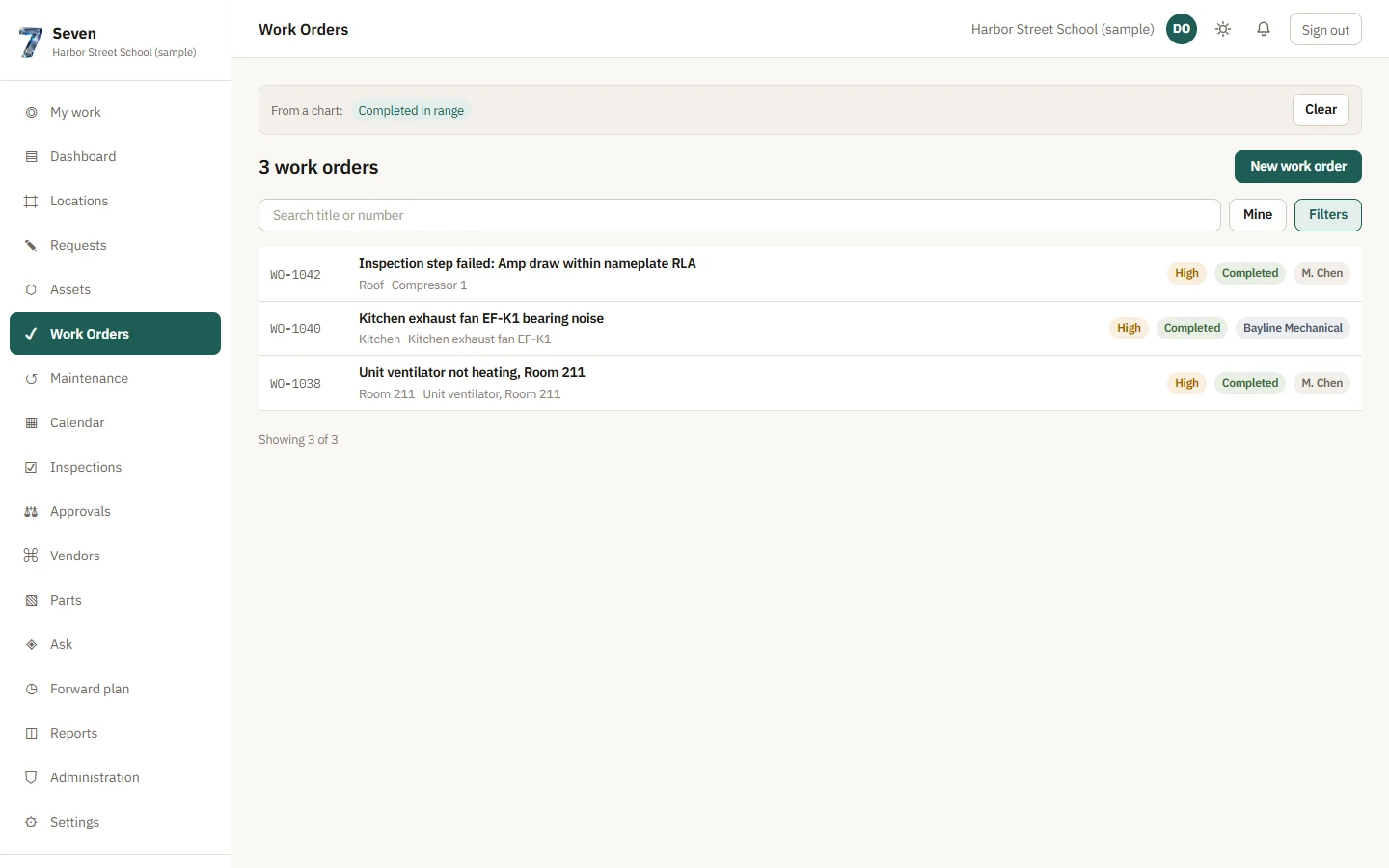
Task: Click the Completed in range filter chip
Action: [411, 111]
